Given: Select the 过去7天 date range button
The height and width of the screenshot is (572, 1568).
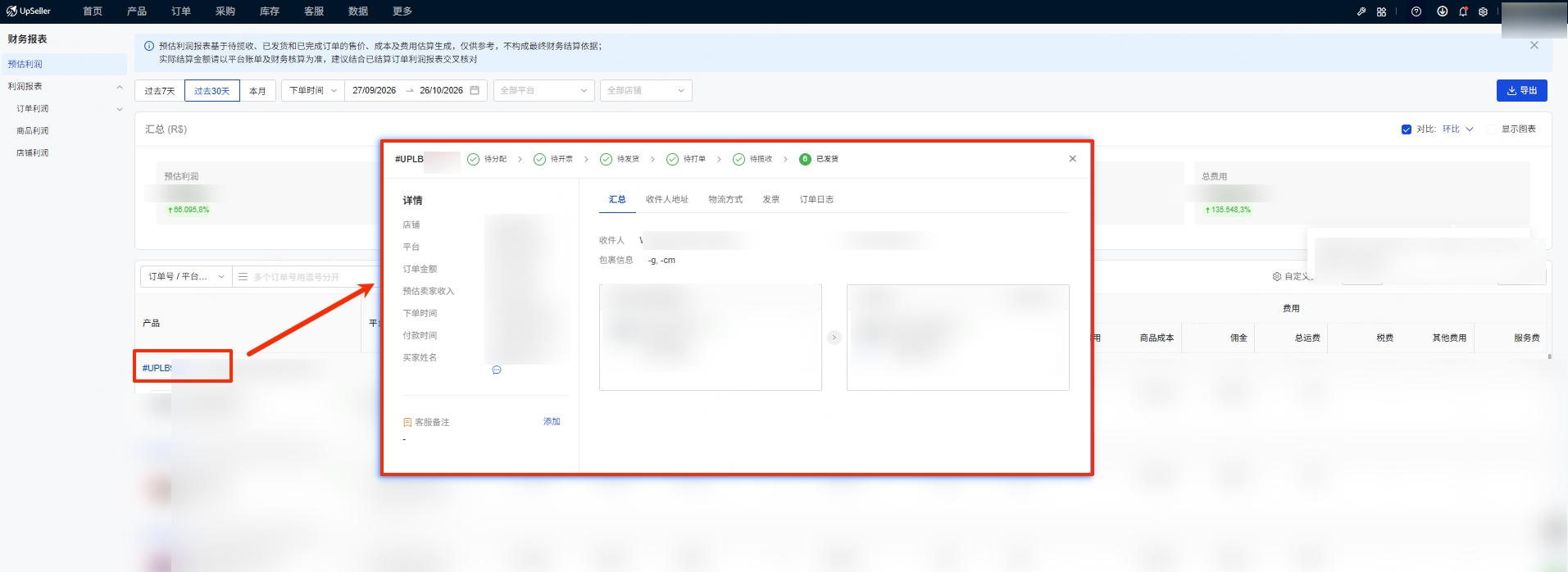Looking at the screenshot, I should pos(160,91).
